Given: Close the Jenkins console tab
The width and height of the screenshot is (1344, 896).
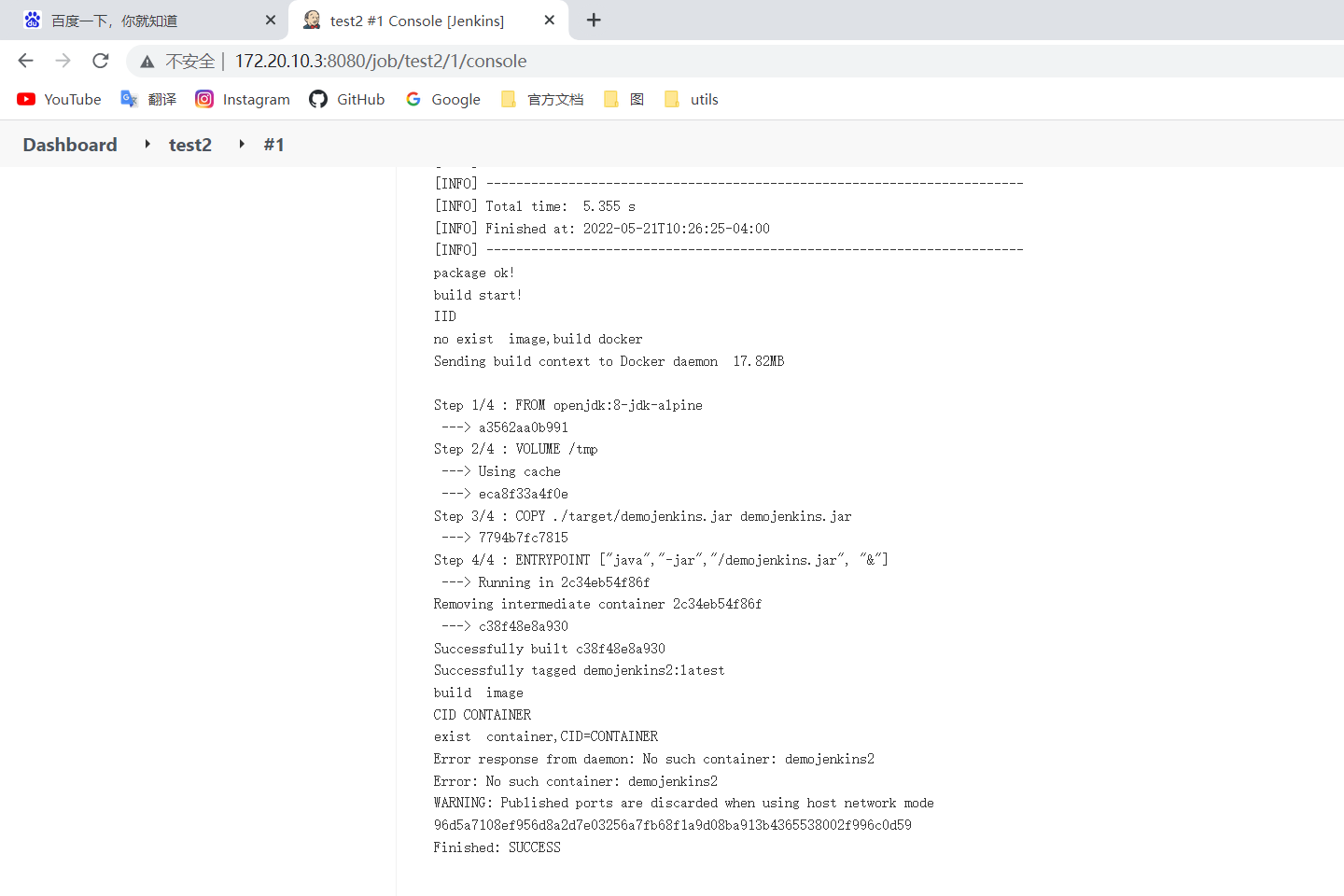Looking at the screenshot, I should pyautogui.click(x=550, y=21).
